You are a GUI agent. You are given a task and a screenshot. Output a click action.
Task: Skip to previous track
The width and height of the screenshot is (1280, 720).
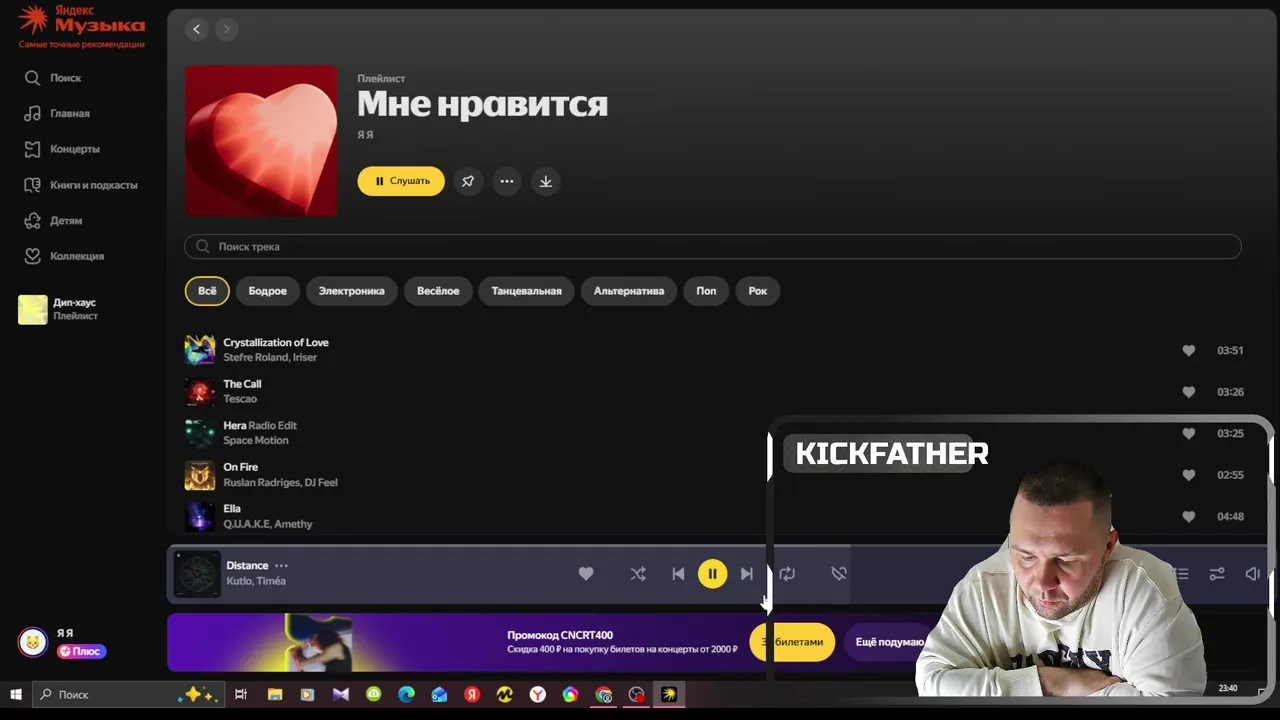tap(678, 574)
